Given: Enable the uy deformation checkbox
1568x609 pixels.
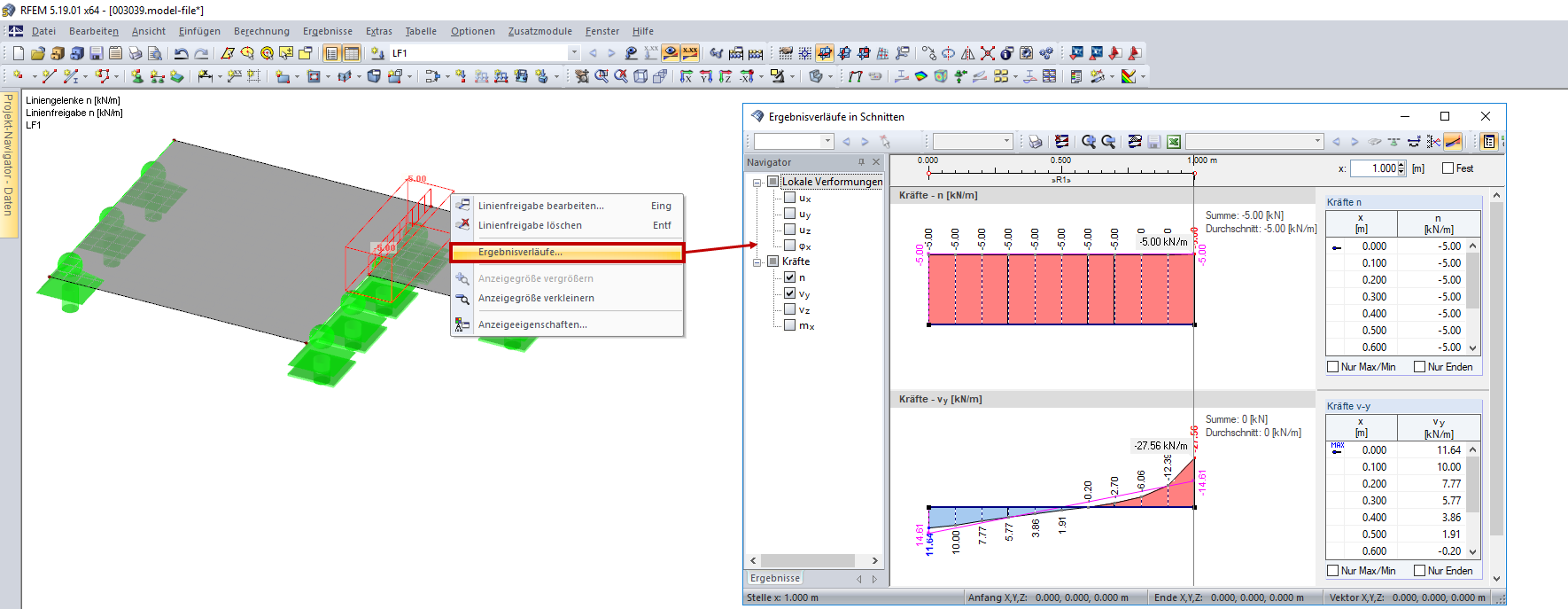Looking at the screenshot, I should coord(789,214).
